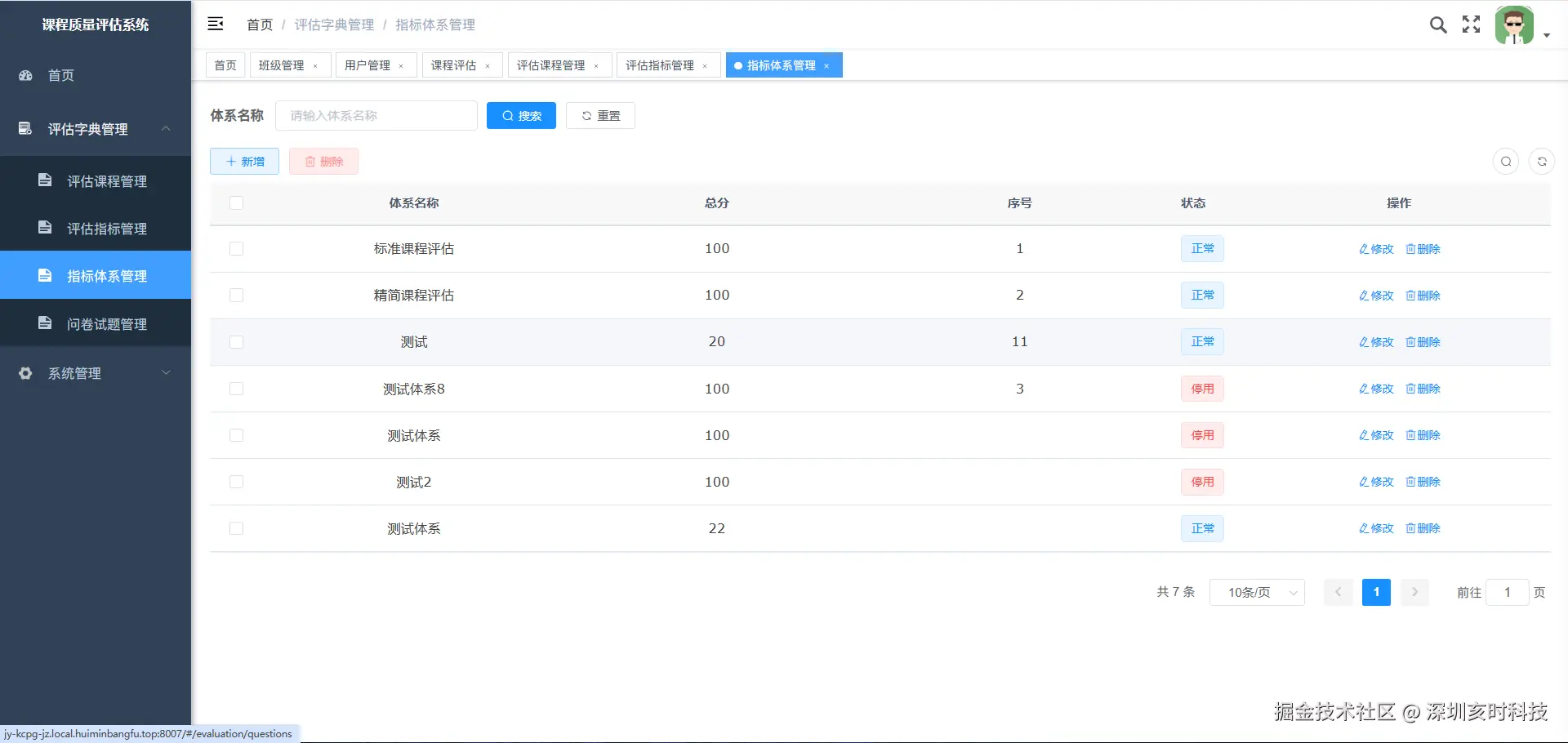Open 评估指标管理 in the sidebar

(x=96, y=229)
